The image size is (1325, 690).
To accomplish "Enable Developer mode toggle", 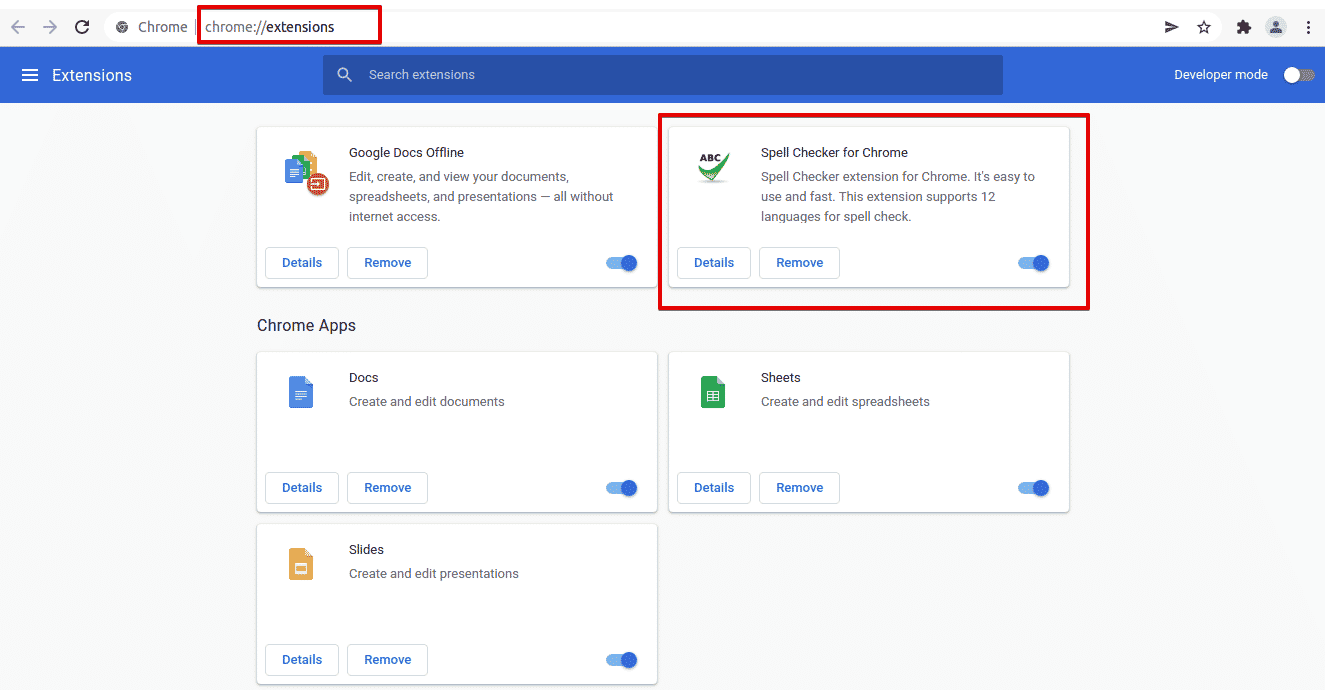I will (1299, 75).
